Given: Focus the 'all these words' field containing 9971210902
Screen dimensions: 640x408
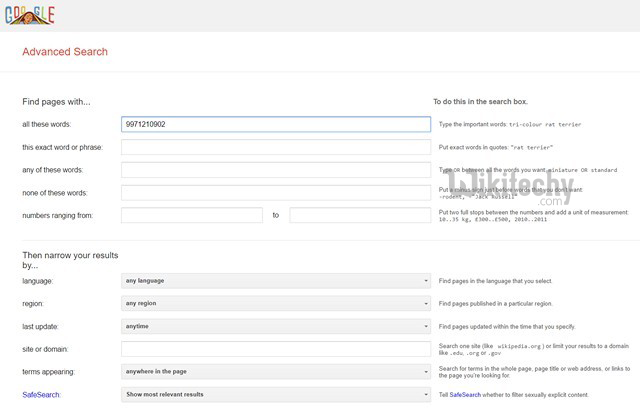Looking at the screenshot, I should click(x=276, y=124).
